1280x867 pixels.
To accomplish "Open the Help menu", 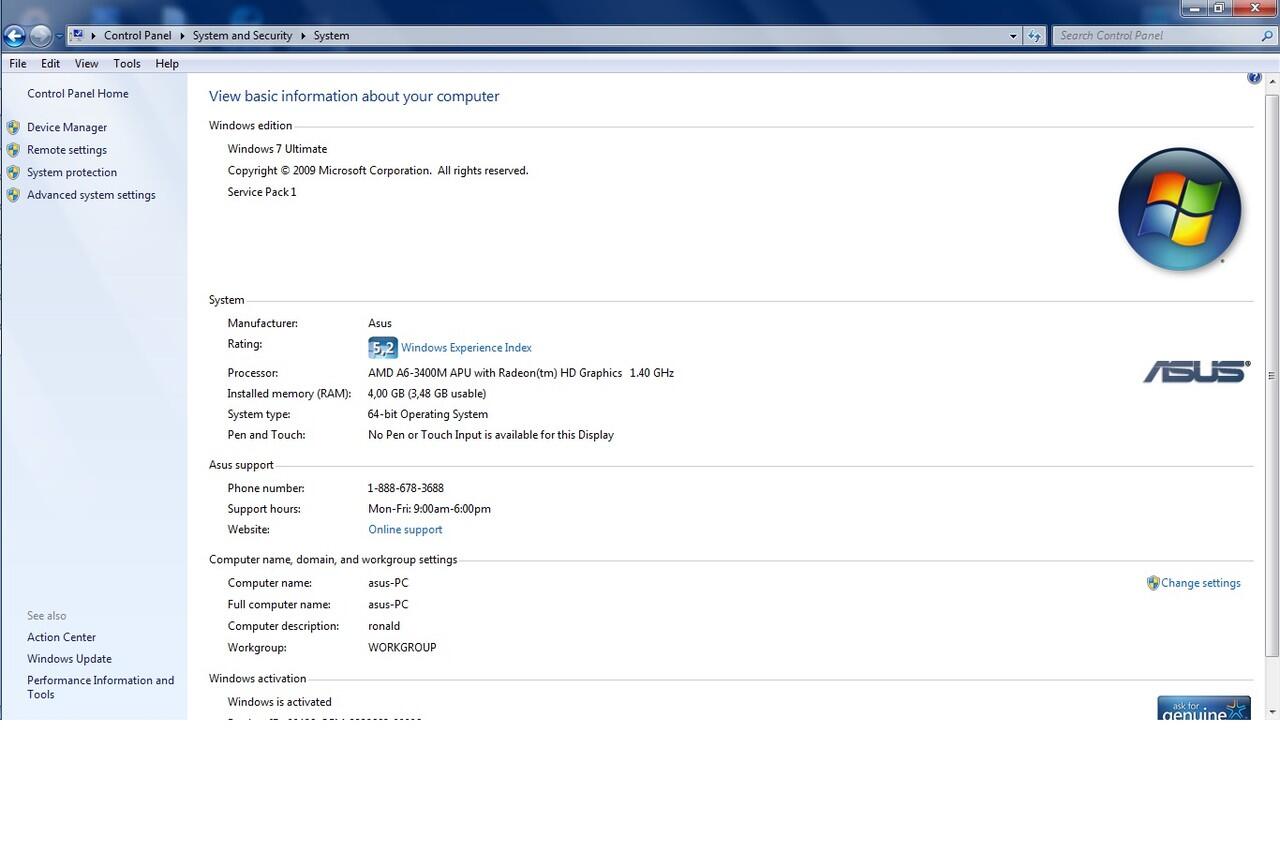I will click(x=167, y=63).
